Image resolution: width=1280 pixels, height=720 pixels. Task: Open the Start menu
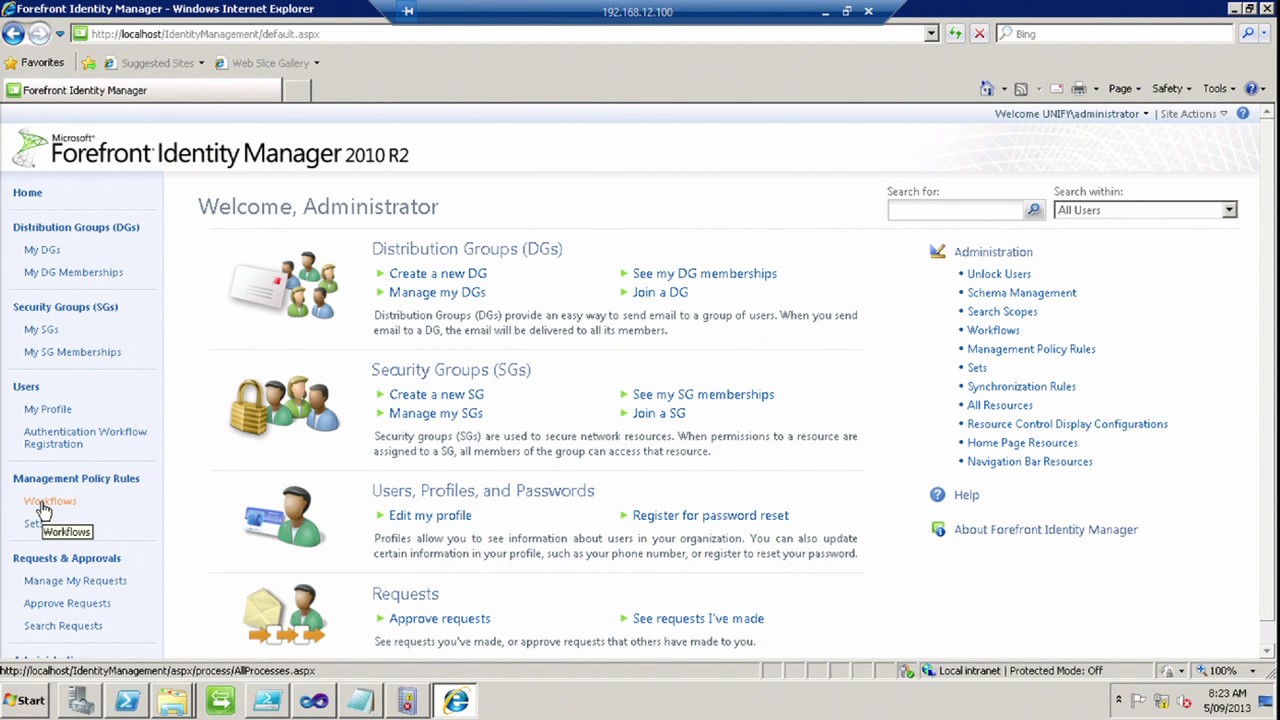click(x=25, y=701)
